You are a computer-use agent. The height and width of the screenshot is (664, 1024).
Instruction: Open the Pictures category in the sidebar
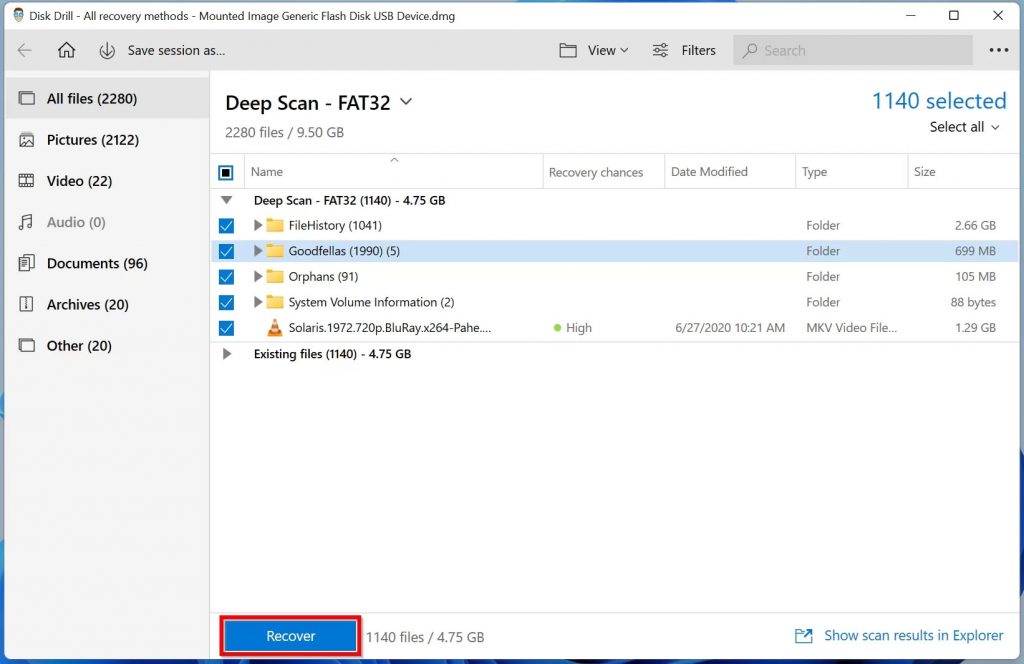(75, 139)
